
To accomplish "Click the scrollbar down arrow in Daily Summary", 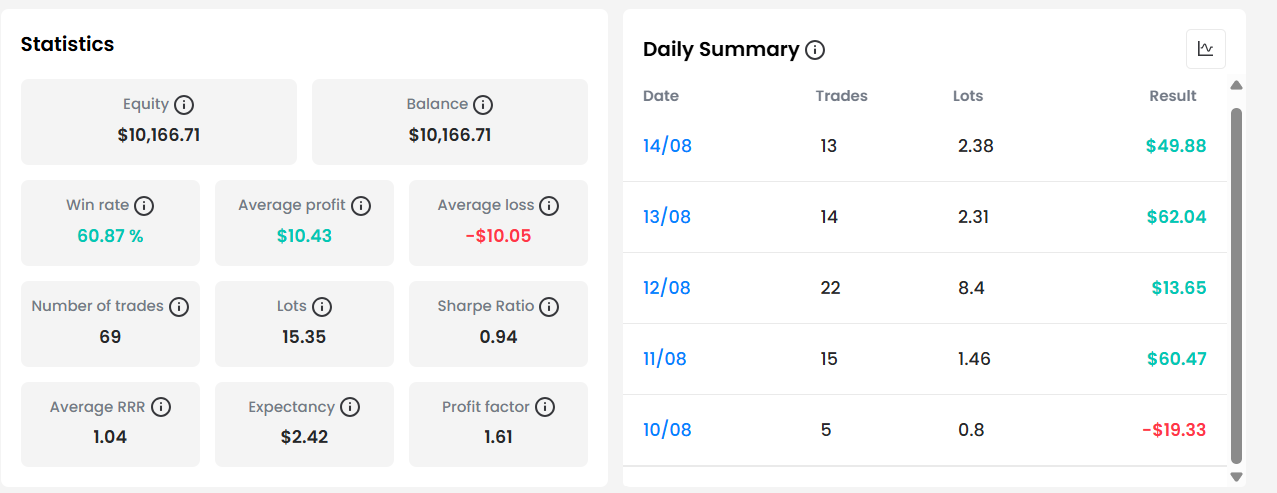I will pyautogui.click(x=1236, y=477).
